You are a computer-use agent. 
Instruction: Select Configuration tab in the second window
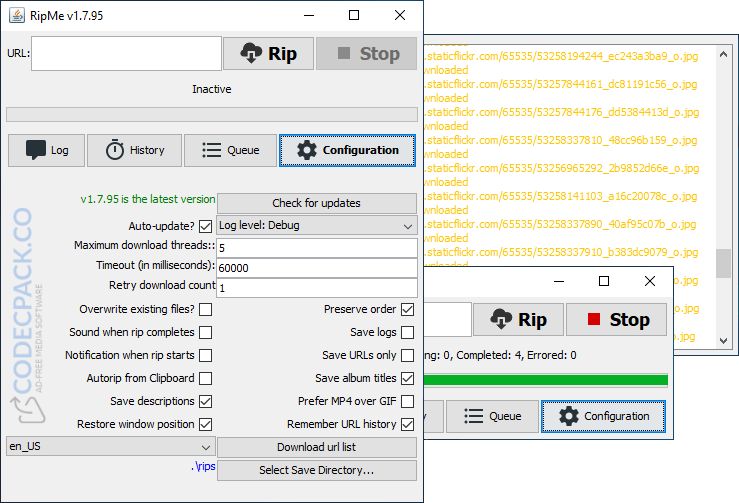pyautogui.click(x=604, y=416)
